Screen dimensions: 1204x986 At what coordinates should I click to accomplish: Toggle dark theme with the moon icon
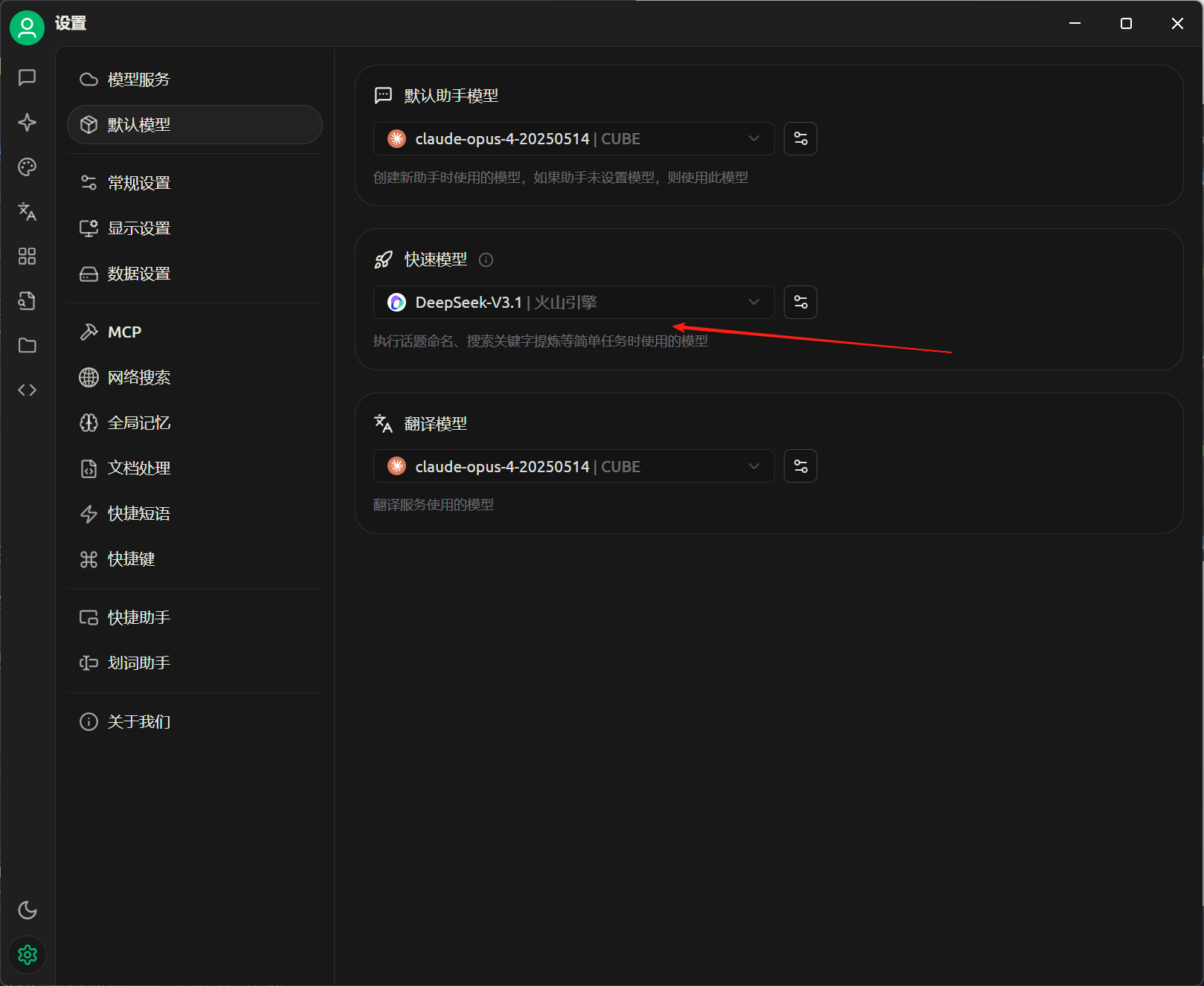[28, 909]
